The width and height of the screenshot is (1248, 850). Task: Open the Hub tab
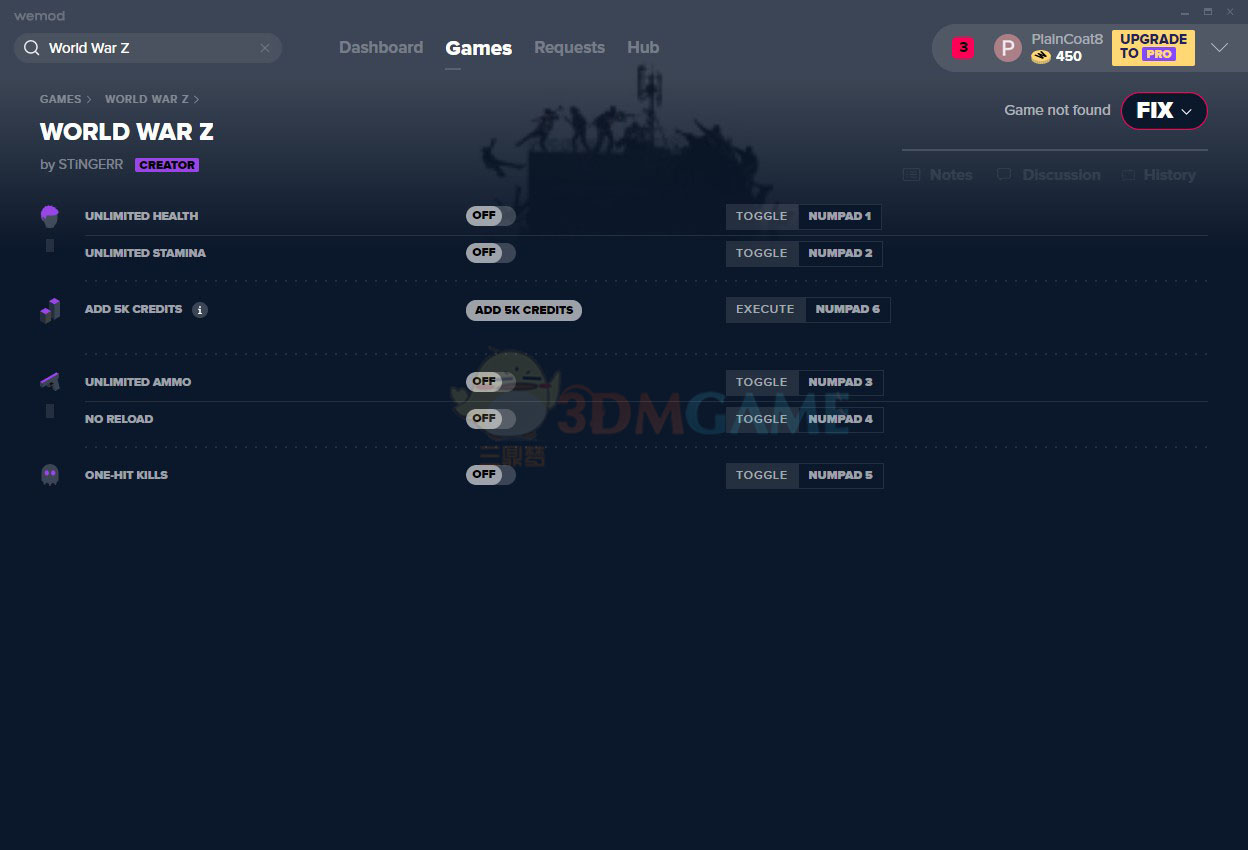(643, 48)
